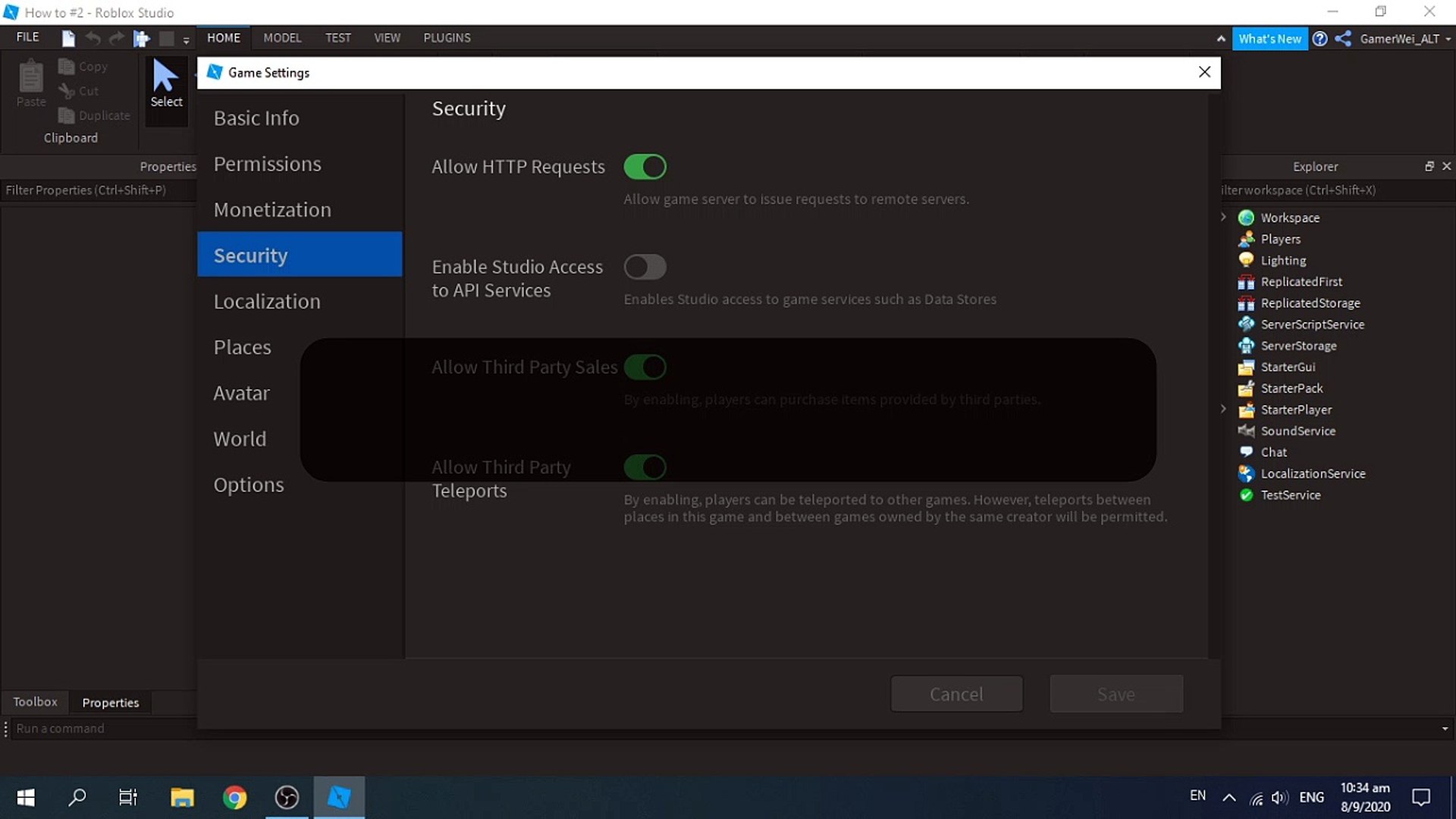
Task: Open the help question mark icon
Action: 1319,39
